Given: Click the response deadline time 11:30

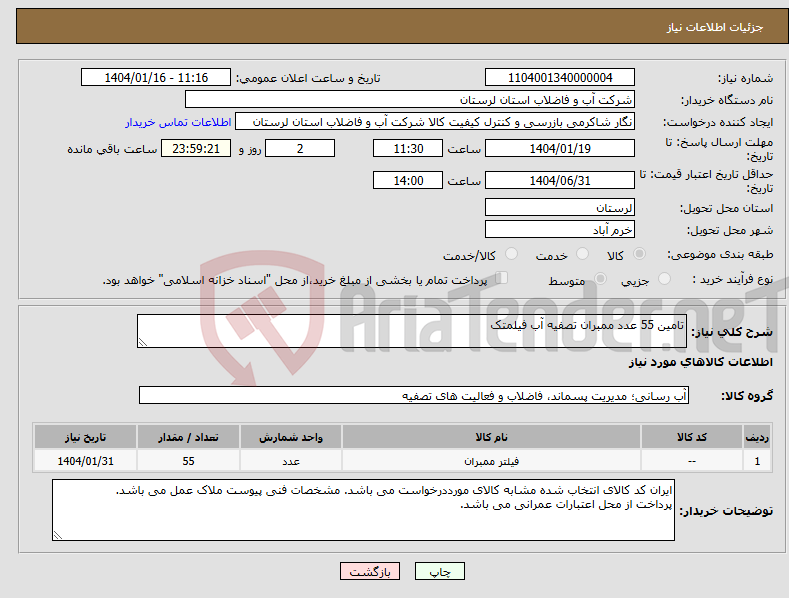Looking at the screenshot, I should click(408, 148).
